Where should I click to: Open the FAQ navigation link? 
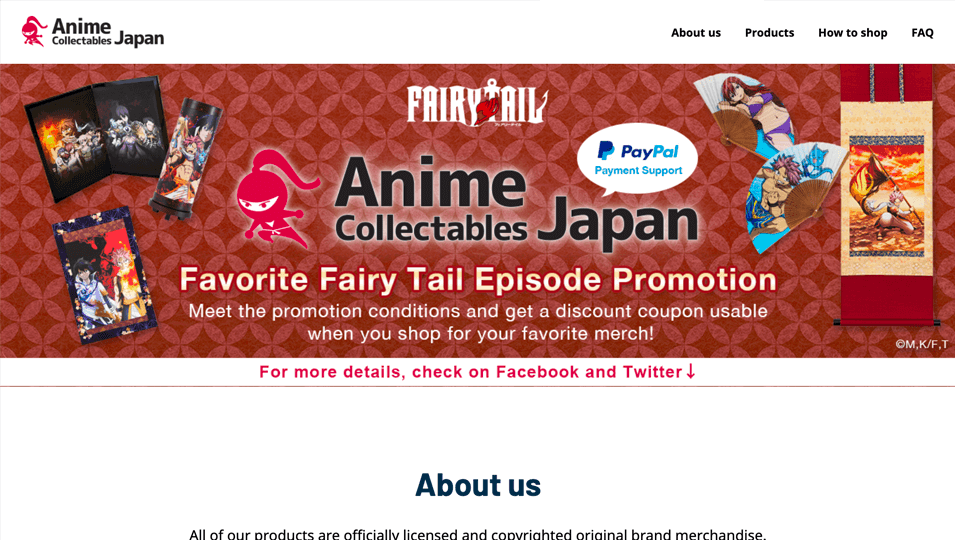pos(922,33)
